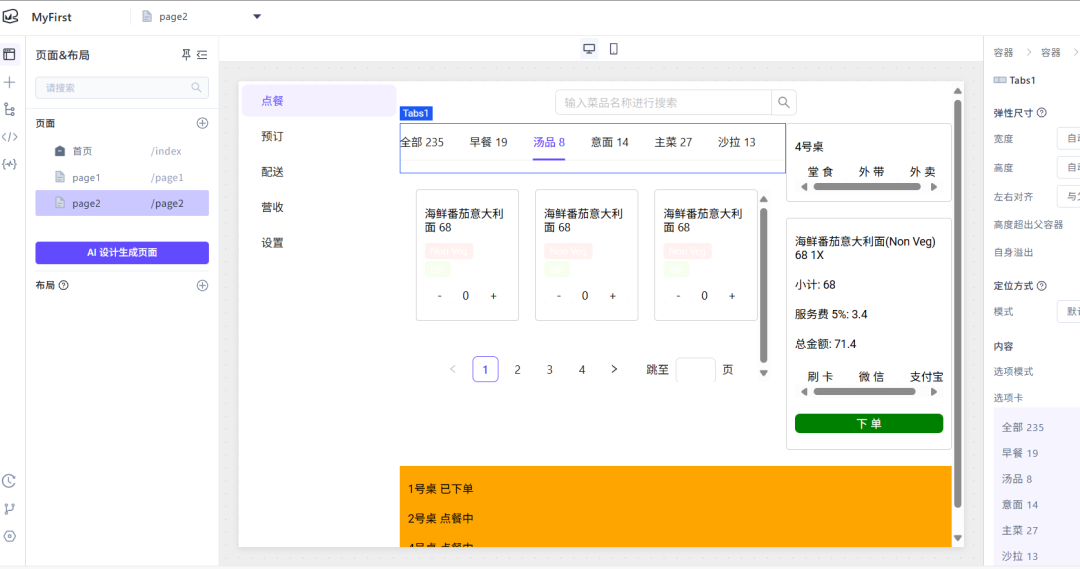Select 外带 order type
The height and width of the screenshot is (569, 1080).
pos(871,172)
